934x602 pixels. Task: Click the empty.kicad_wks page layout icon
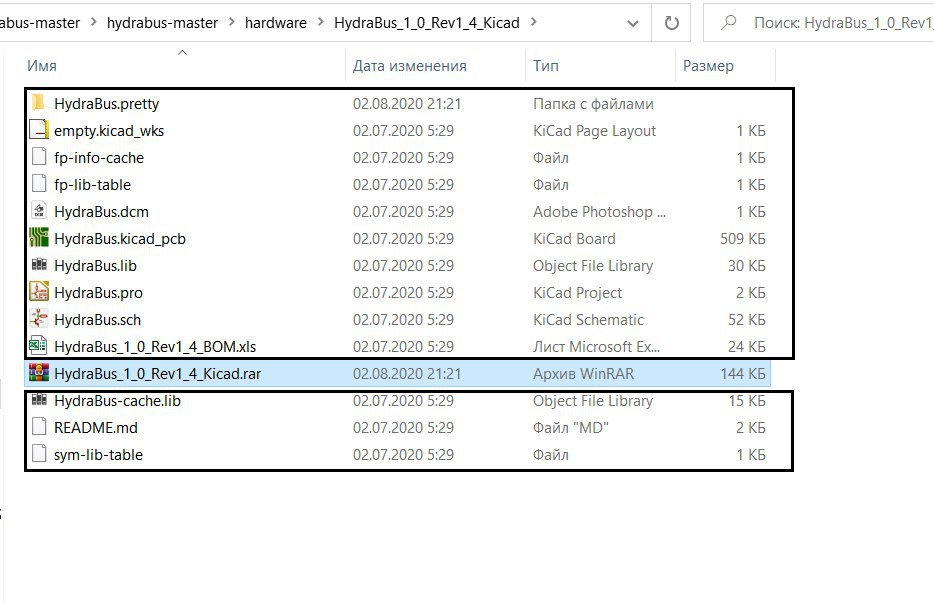tap(39, 130)
